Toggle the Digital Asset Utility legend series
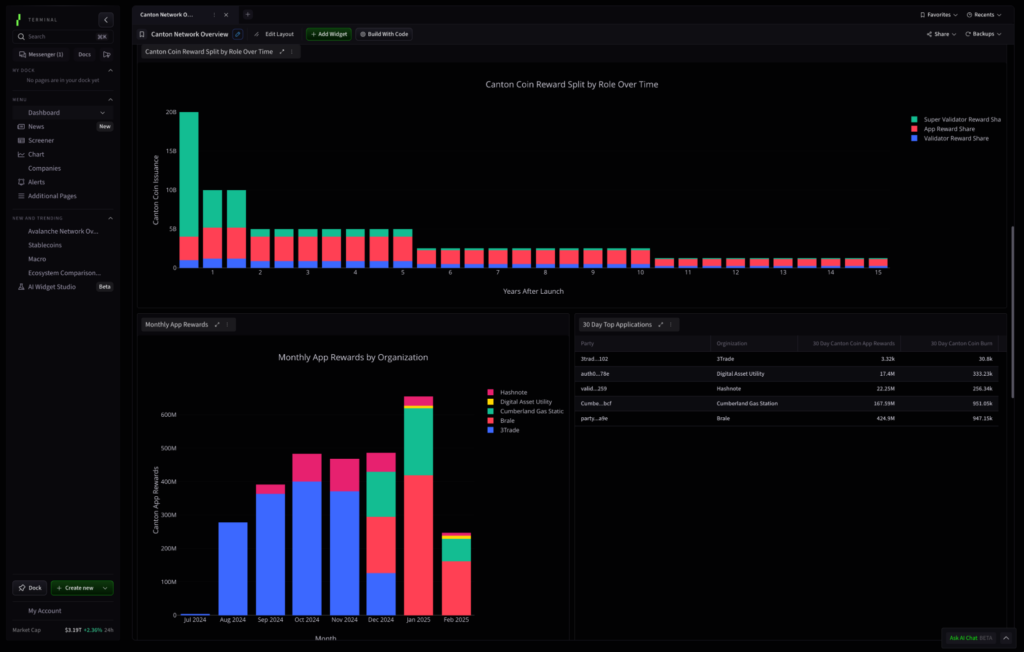 (519, 402)
